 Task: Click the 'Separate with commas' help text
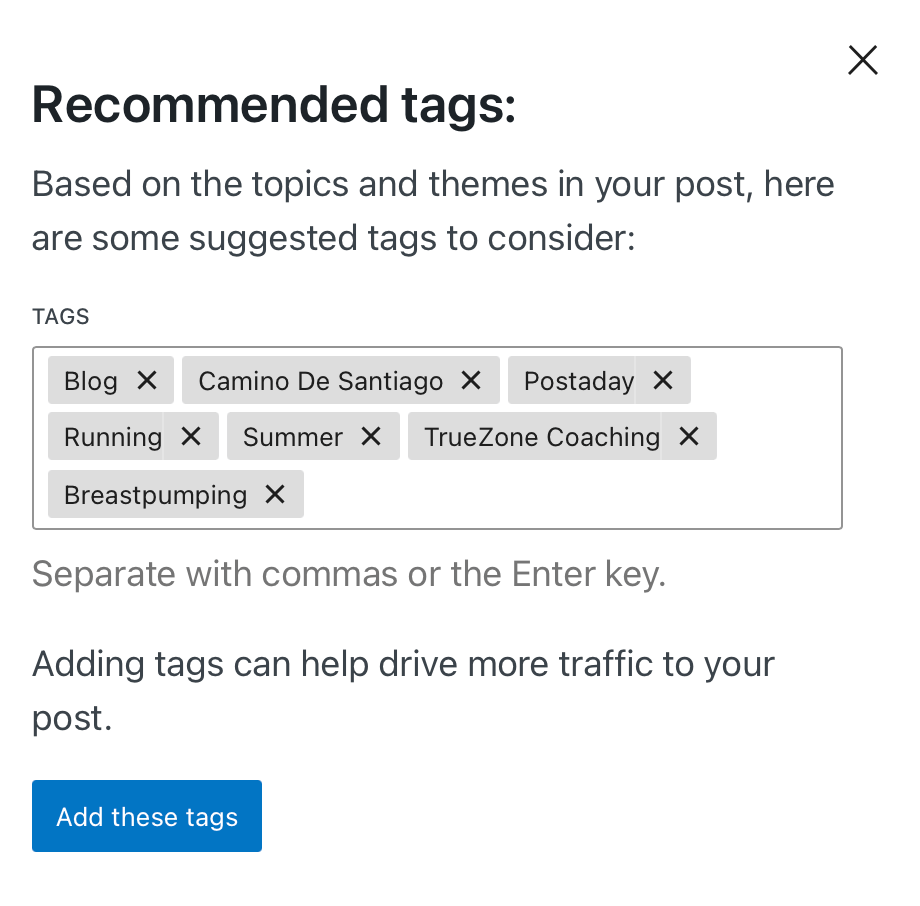[348, 574]
